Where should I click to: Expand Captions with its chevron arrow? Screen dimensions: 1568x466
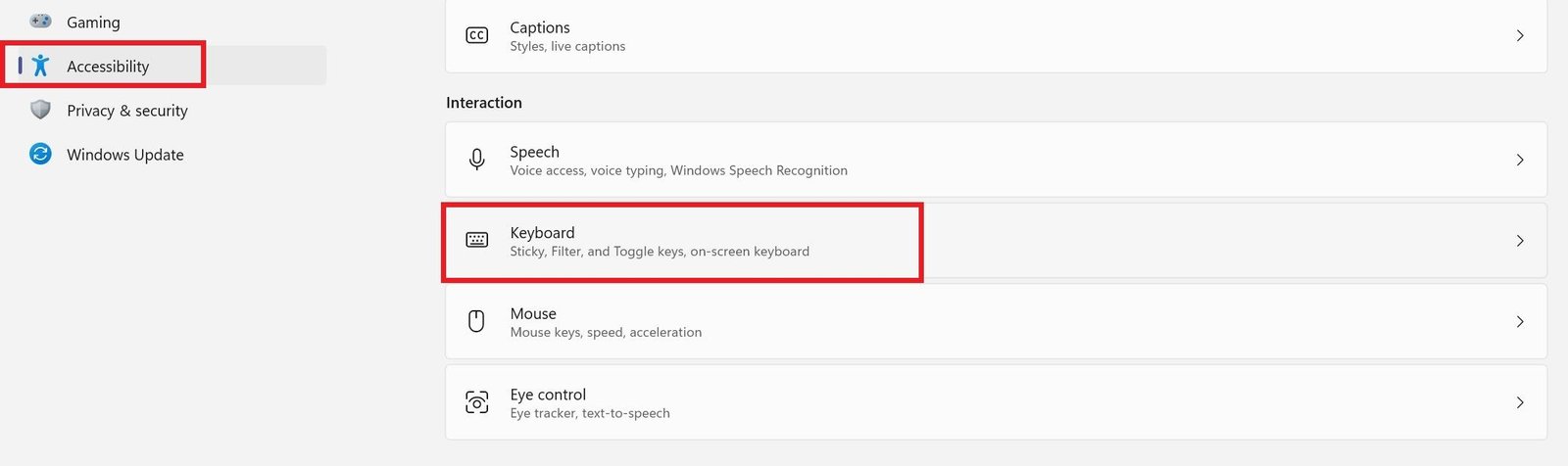1520,36
